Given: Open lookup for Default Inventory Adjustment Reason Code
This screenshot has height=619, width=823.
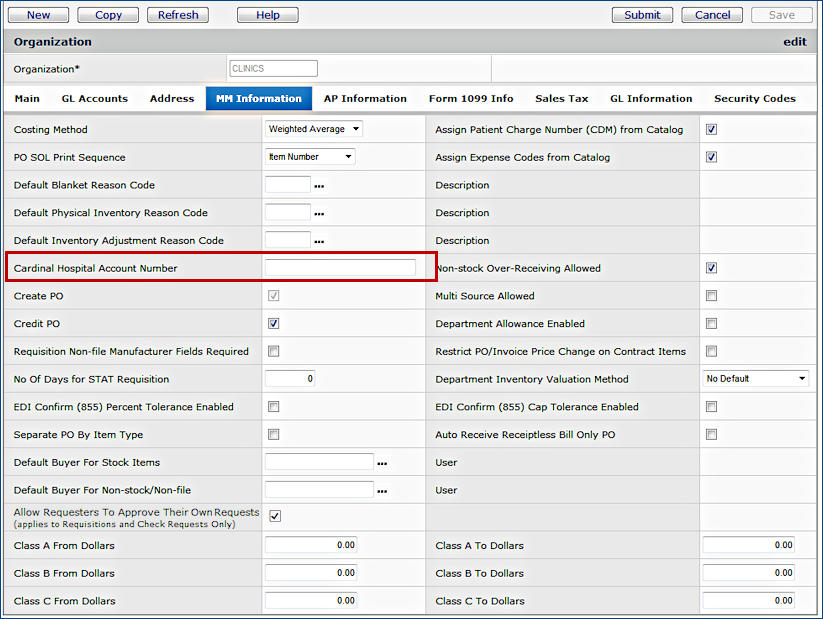Looking at the screenshot, I should coord(319,242).
